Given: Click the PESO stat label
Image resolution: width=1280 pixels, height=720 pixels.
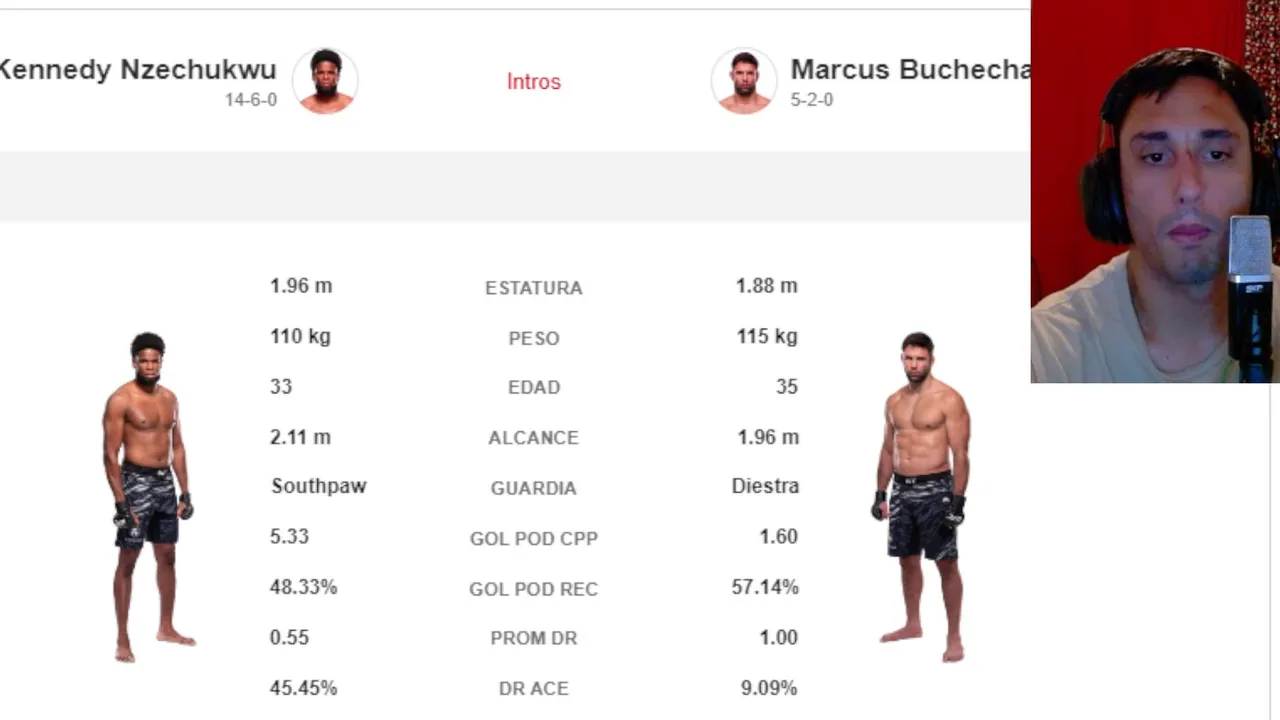Looking at the screenshot, I should [533, 338].
